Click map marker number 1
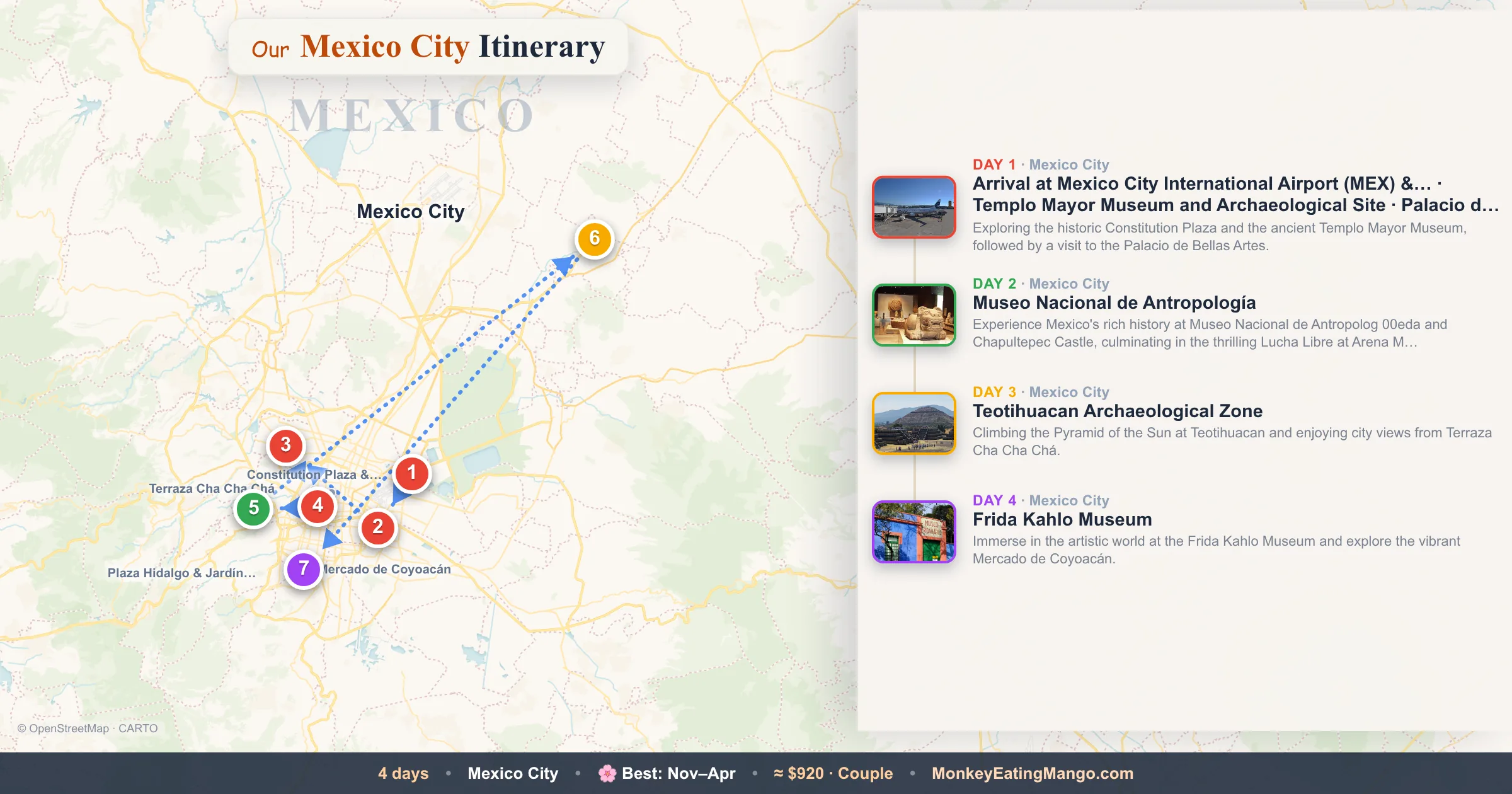The image size is (1512, 794). pos(412,473)
